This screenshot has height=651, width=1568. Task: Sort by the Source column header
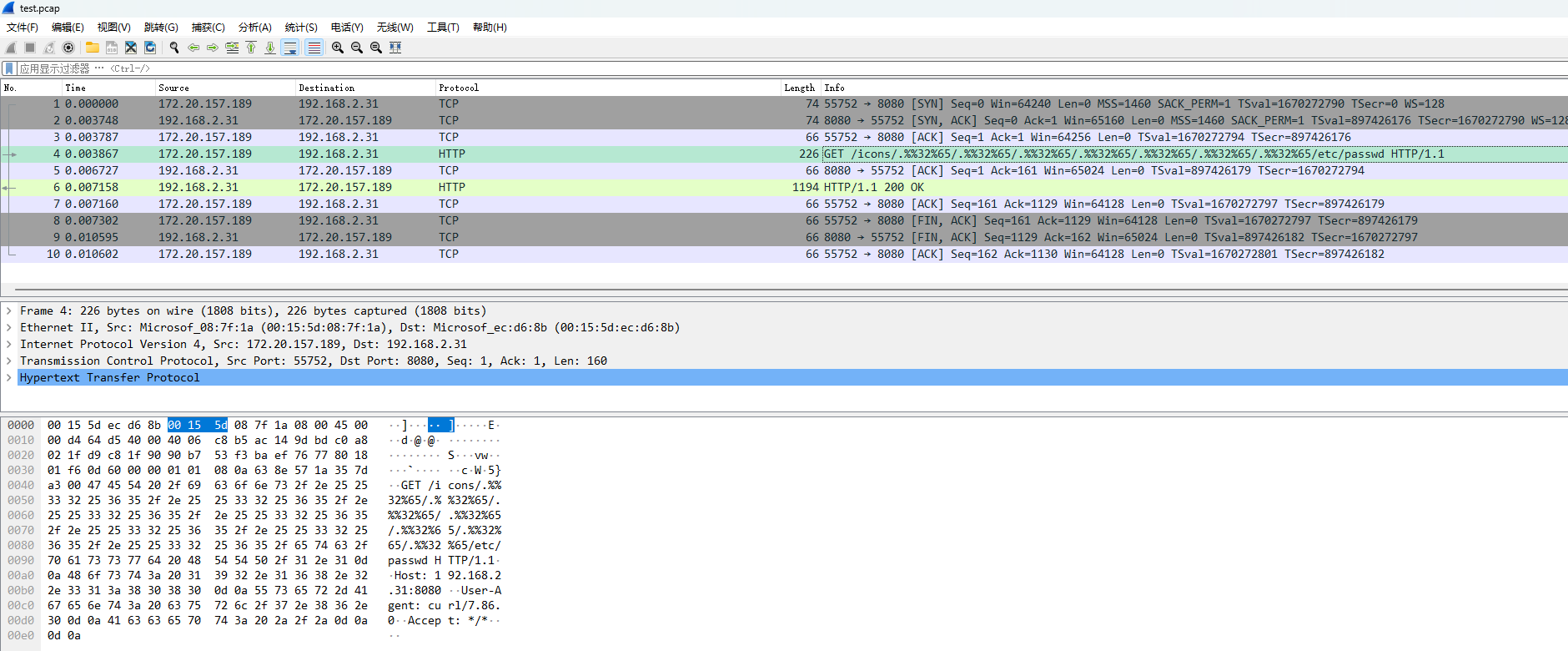225,88
